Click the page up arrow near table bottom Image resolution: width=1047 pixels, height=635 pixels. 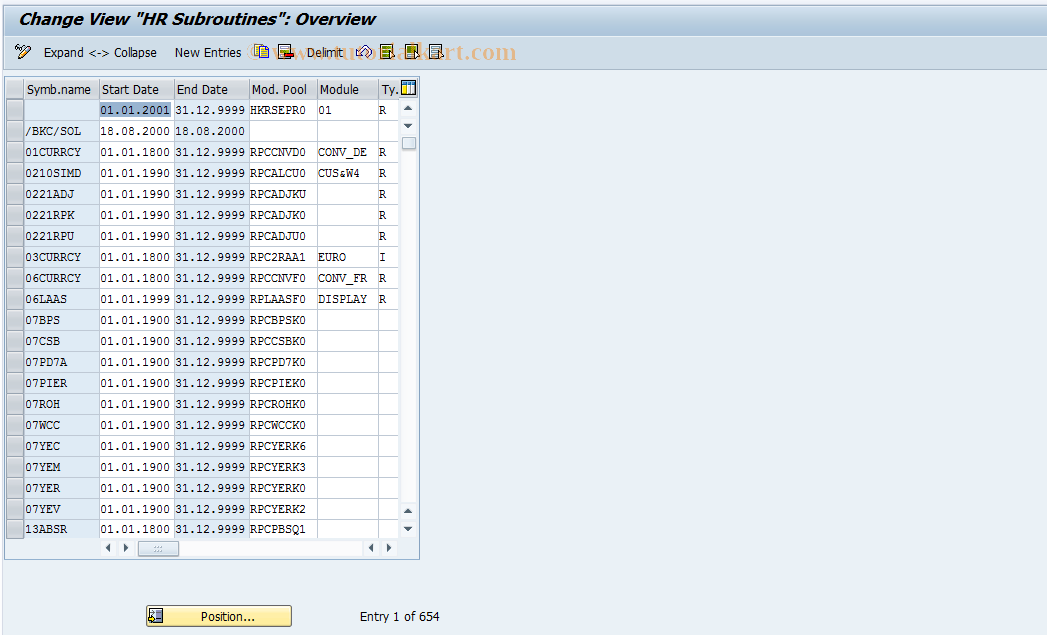click(408, 511)
